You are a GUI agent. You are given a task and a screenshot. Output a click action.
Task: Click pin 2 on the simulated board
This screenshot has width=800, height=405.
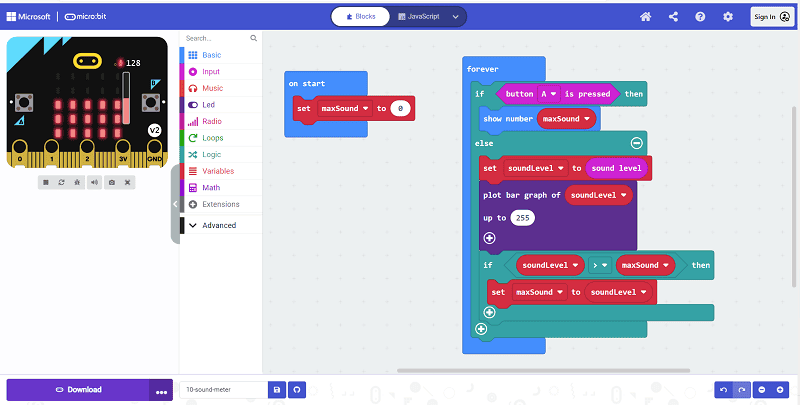coord(87,154)
